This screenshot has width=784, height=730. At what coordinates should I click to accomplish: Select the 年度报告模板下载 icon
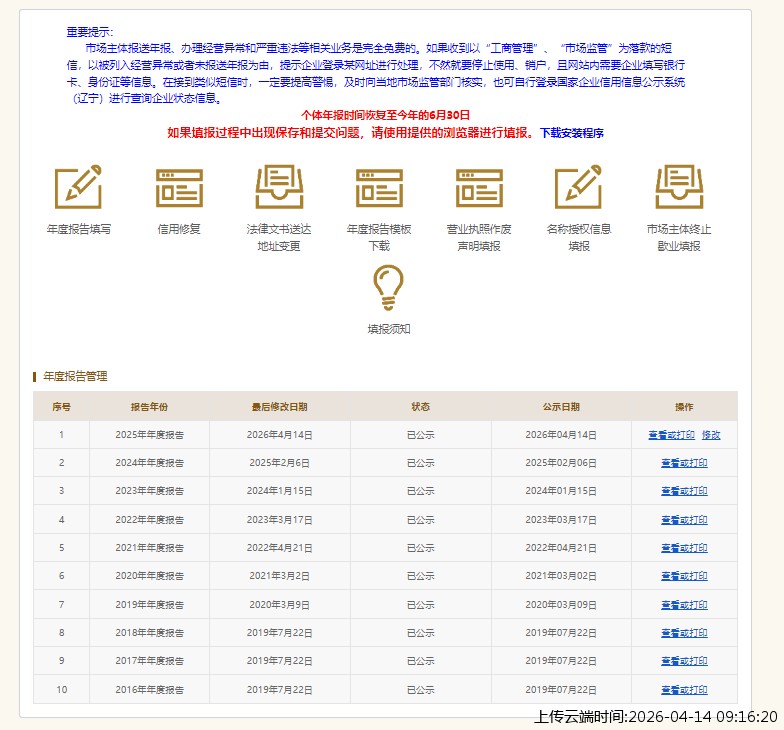379,188
